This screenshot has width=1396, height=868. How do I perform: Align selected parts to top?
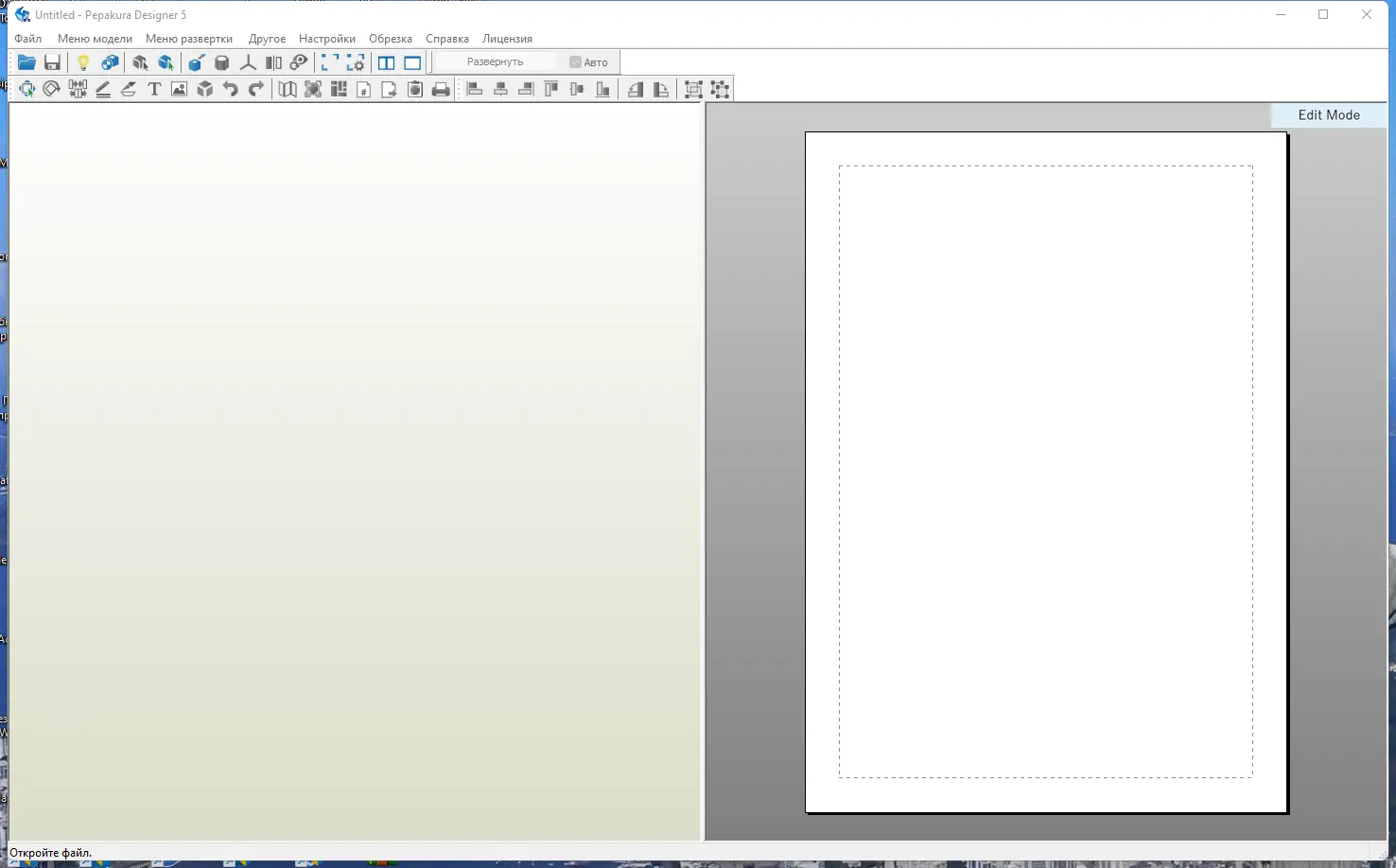pos(551,89)
